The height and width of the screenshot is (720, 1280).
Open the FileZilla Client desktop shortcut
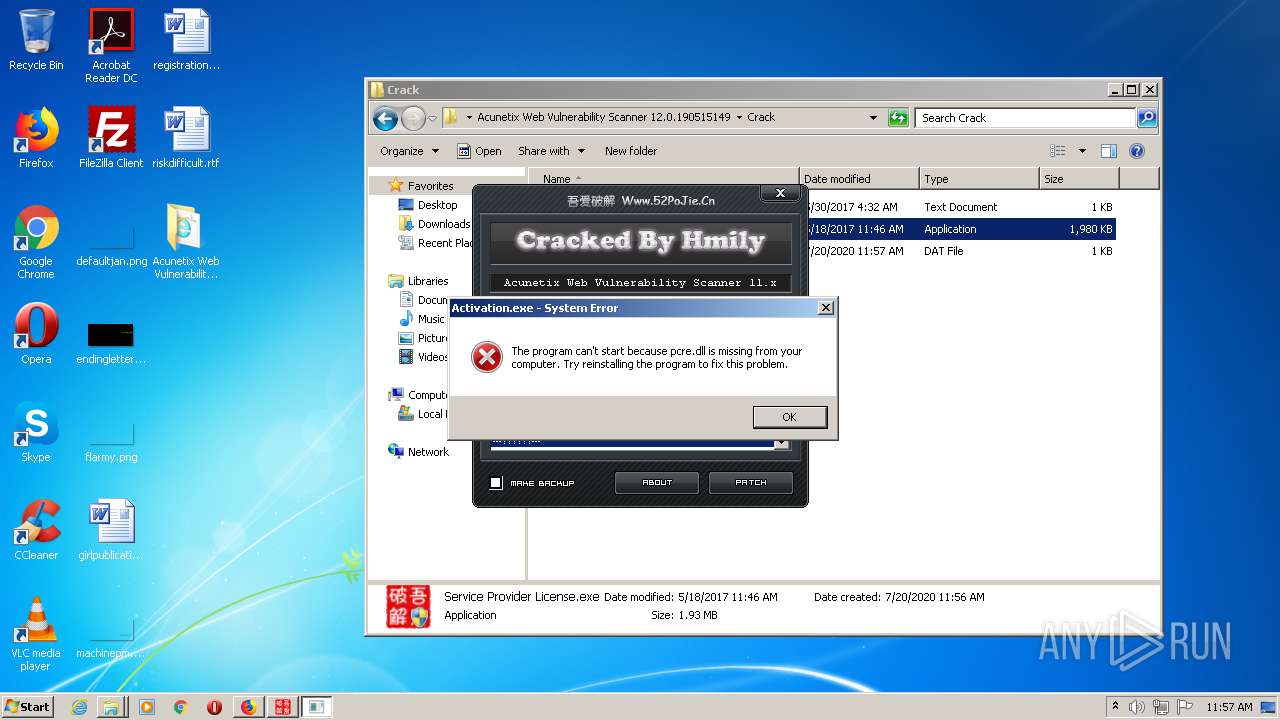pos(111,137)
